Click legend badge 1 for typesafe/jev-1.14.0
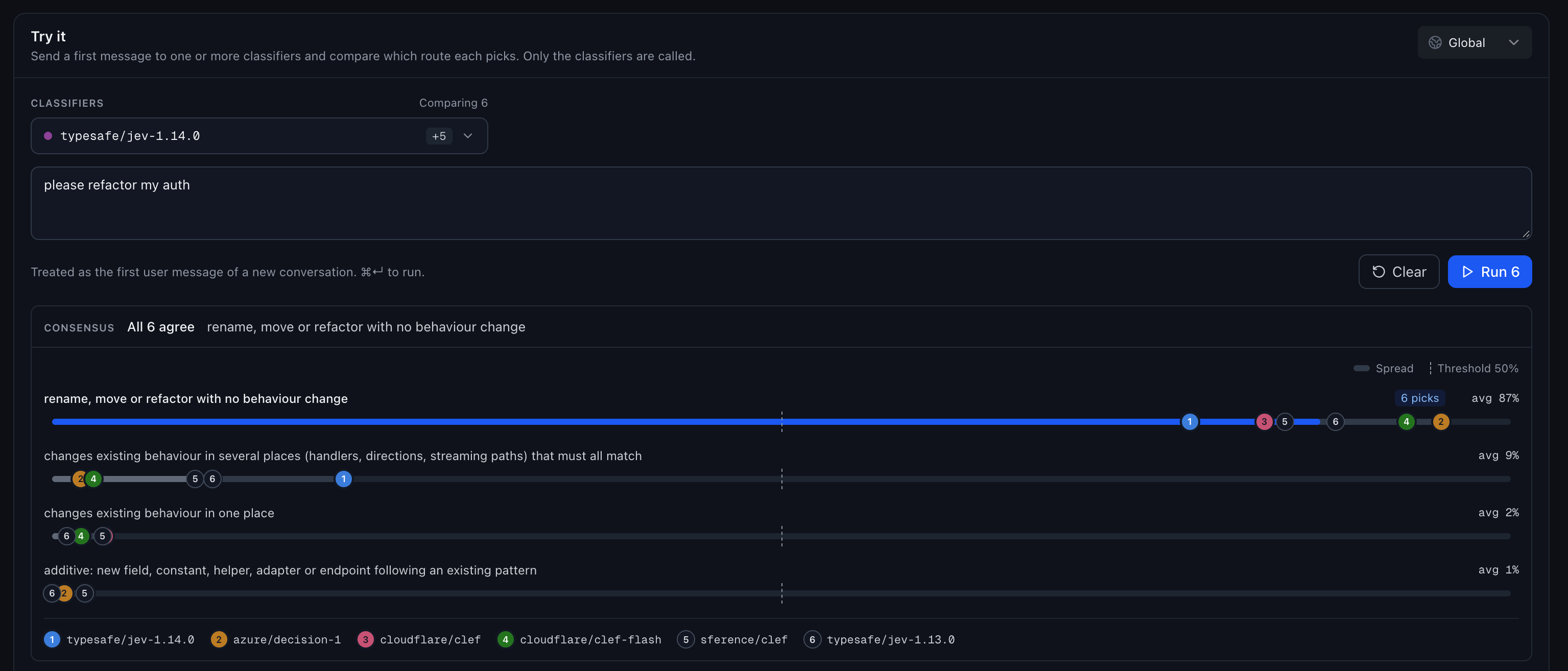This screenshot has height=671, width=1568. click(x=52, y=639)
